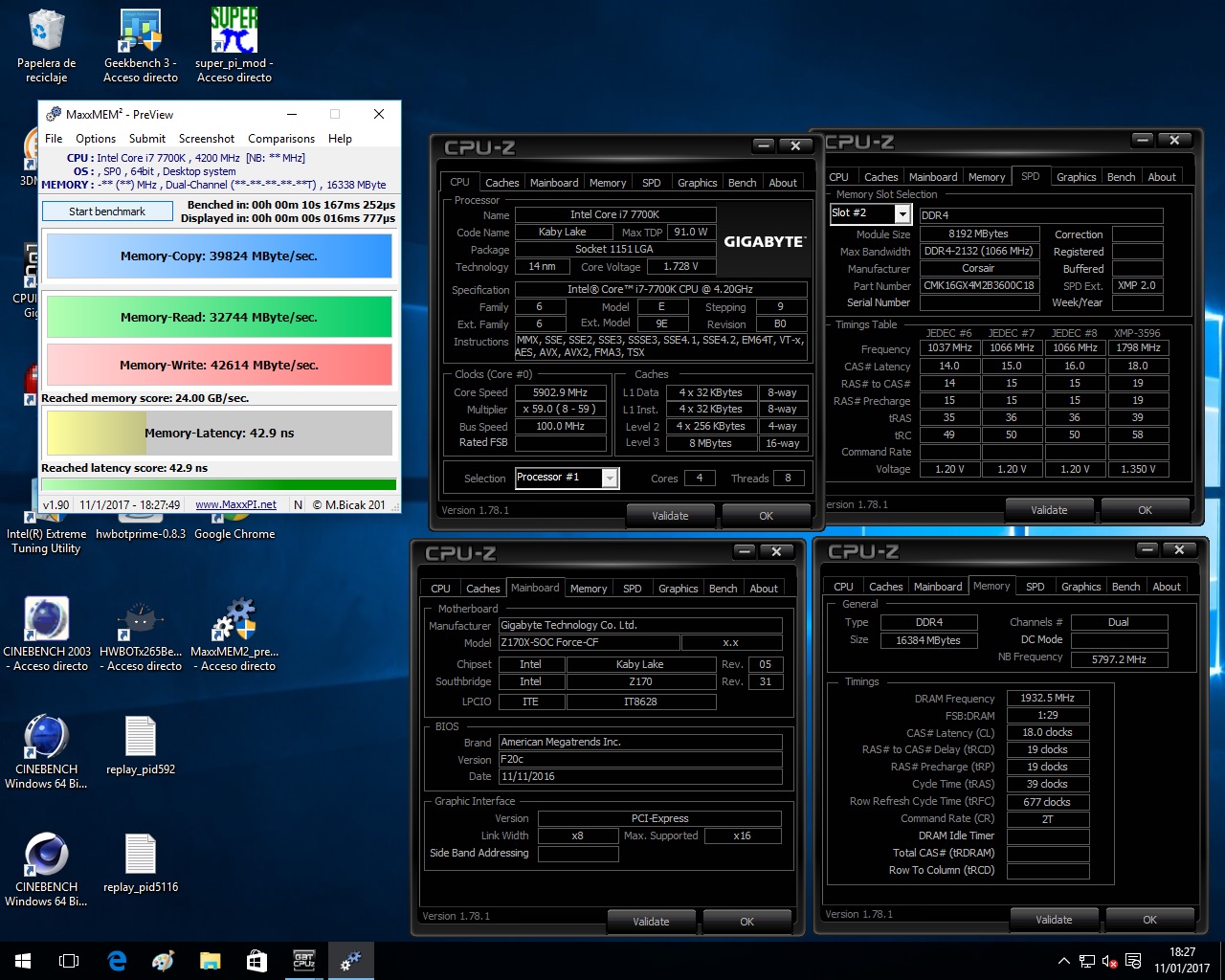This screenshot has width=1225, height=980.
Task: Open MaxxMEM File menu
Action: click(54, 138)
